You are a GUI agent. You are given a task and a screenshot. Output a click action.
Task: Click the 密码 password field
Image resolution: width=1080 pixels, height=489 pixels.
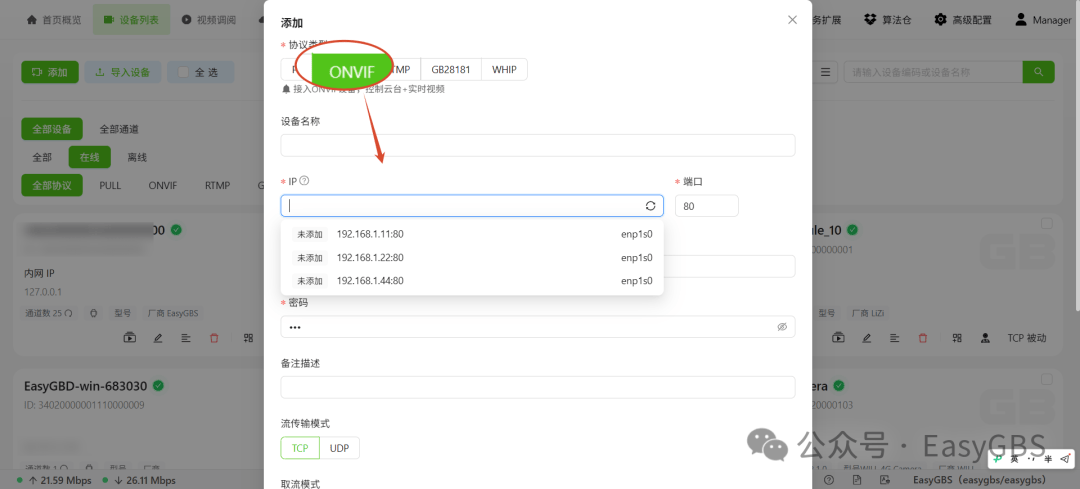pyautogui.click(x=538, y=327)
